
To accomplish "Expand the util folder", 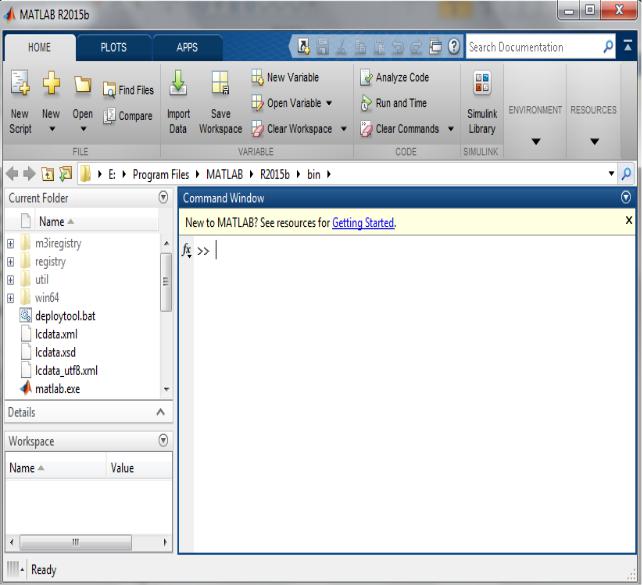I will [x=11, y=280].
